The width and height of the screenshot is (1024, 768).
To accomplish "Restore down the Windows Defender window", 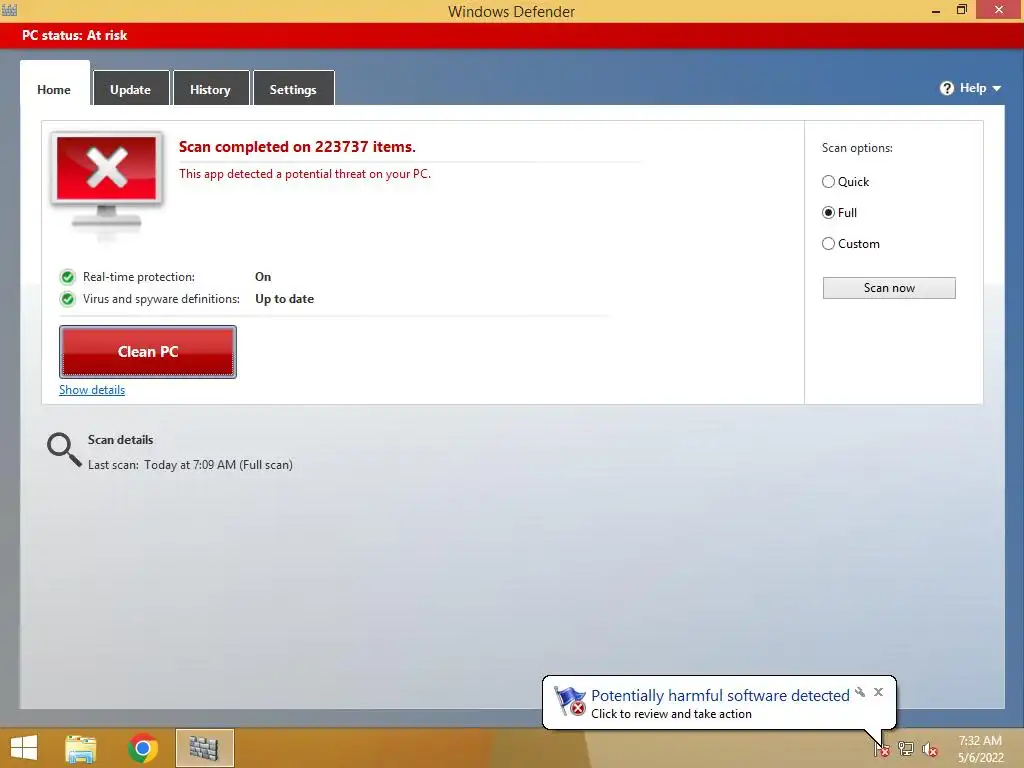I will [962, 10].
